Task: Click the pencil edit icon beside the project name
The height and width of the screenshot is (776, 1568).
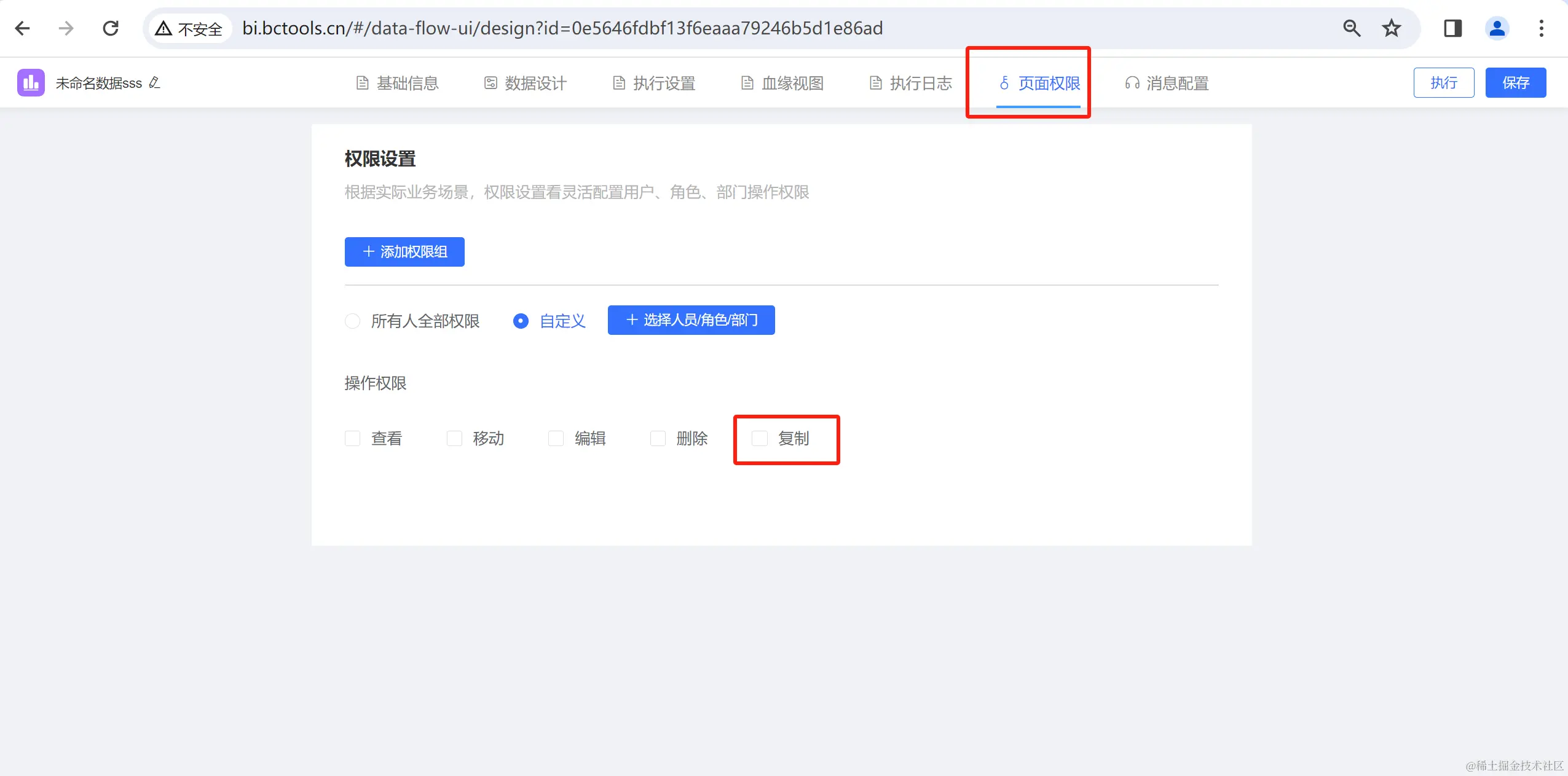Action: click(x=155, y=82)
